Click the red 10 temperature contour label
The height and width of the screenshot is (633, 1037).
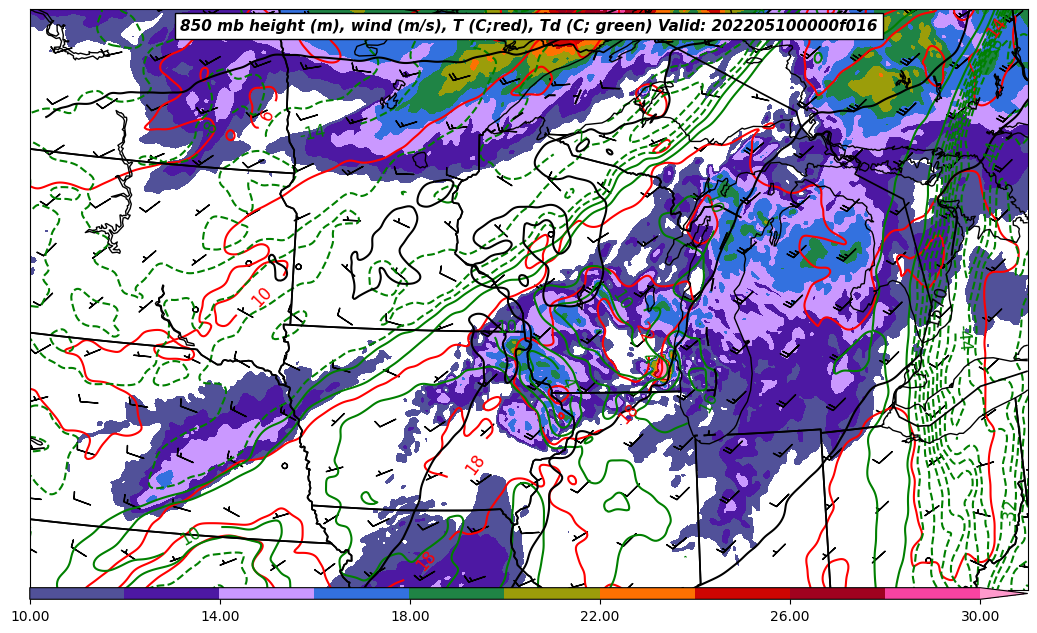261,296
